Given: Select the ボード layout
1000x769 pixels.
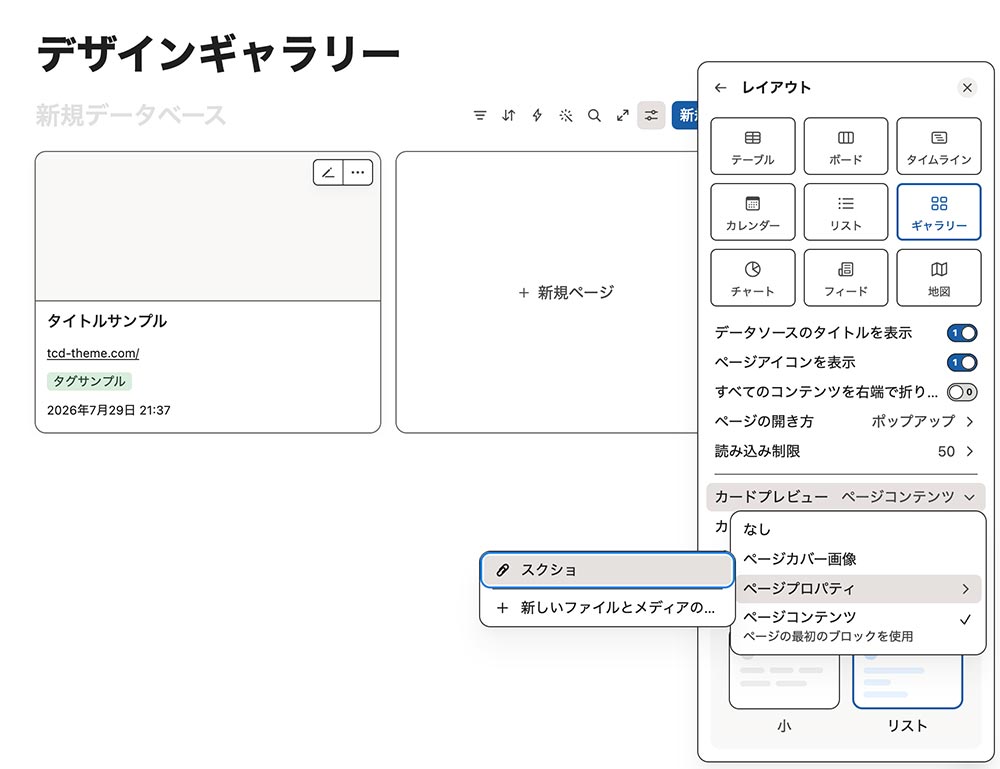Looking at the screenshot, I should [x=846, y=146].
